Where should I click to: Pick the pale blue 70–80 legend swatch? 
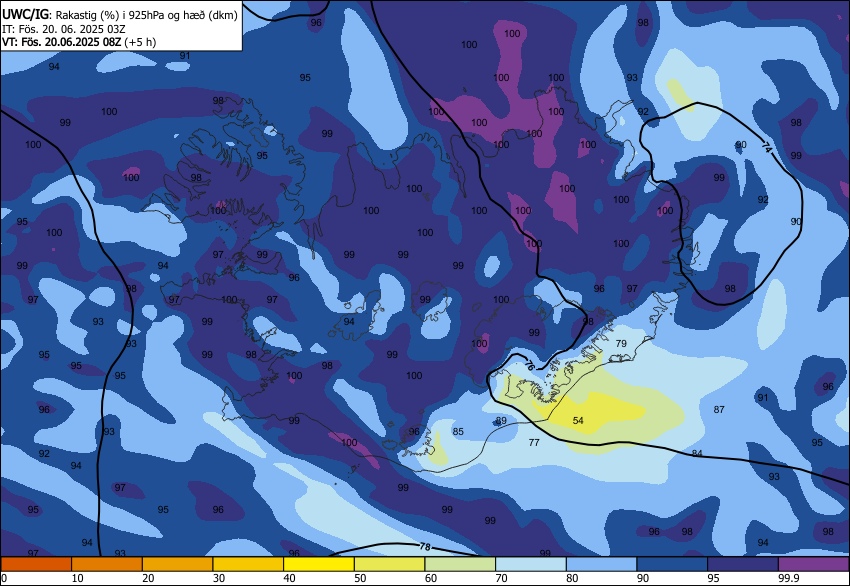point(531,564)
